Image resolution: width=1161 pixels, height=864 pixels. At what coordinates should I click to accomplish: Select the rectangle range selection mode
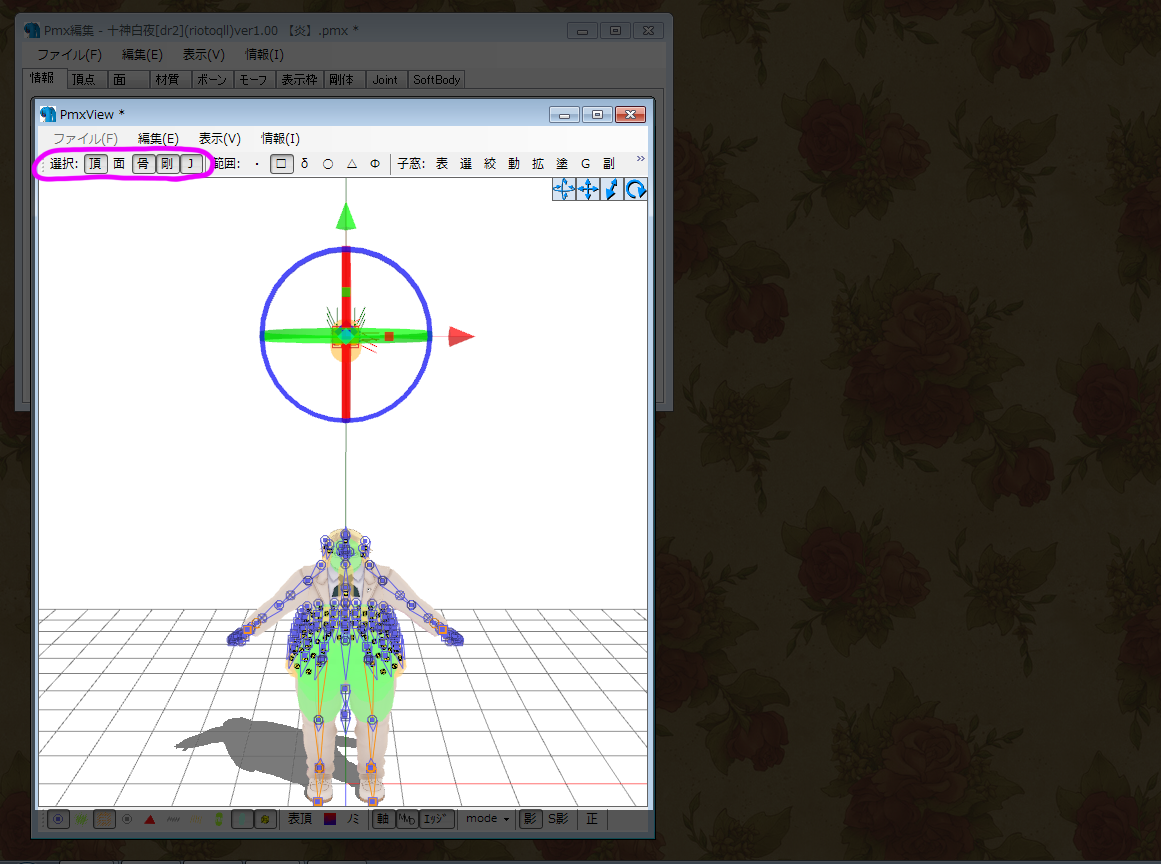pos(281,164)
